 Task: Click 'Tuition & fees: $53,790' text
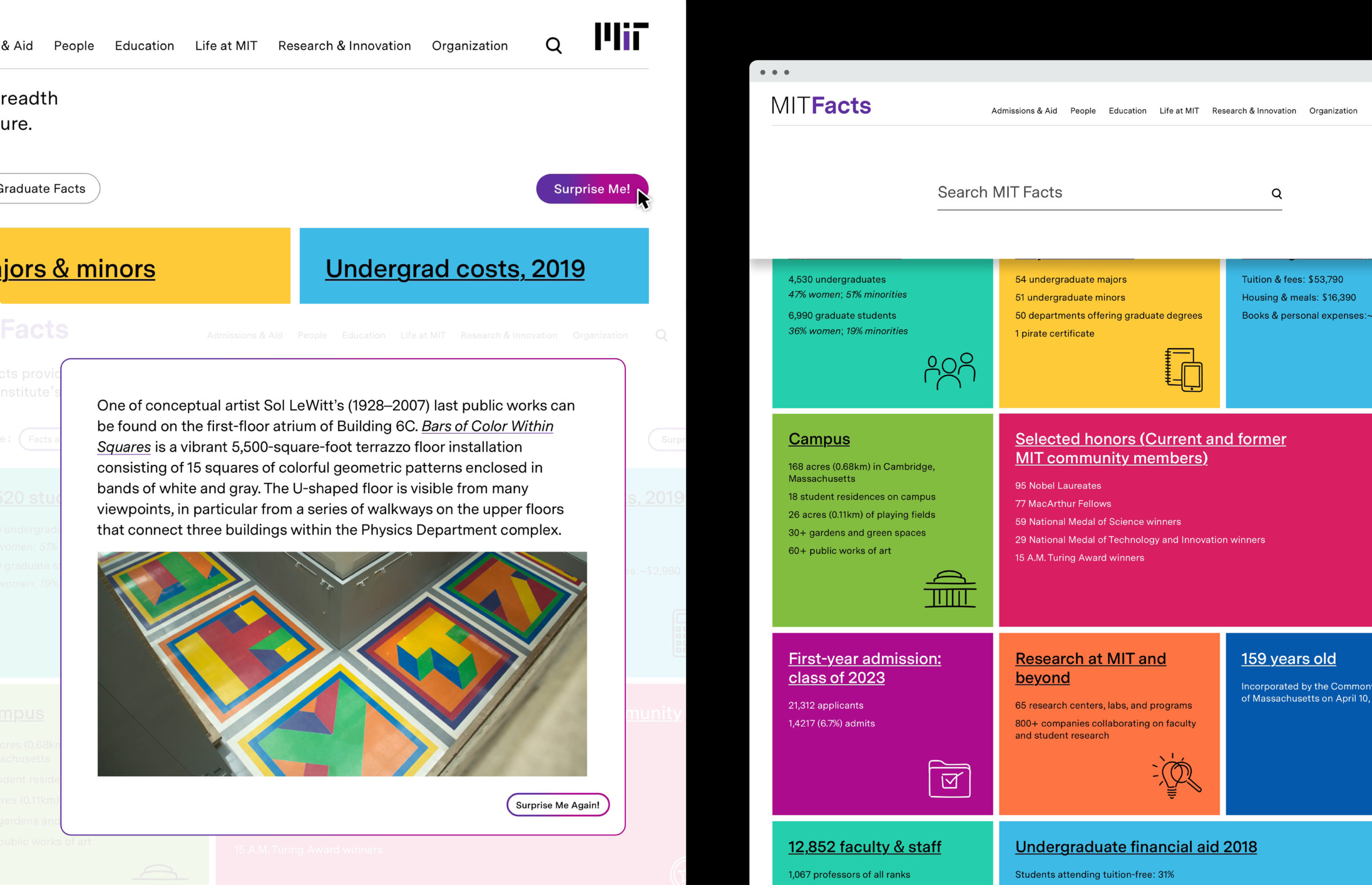(1292, 279)
